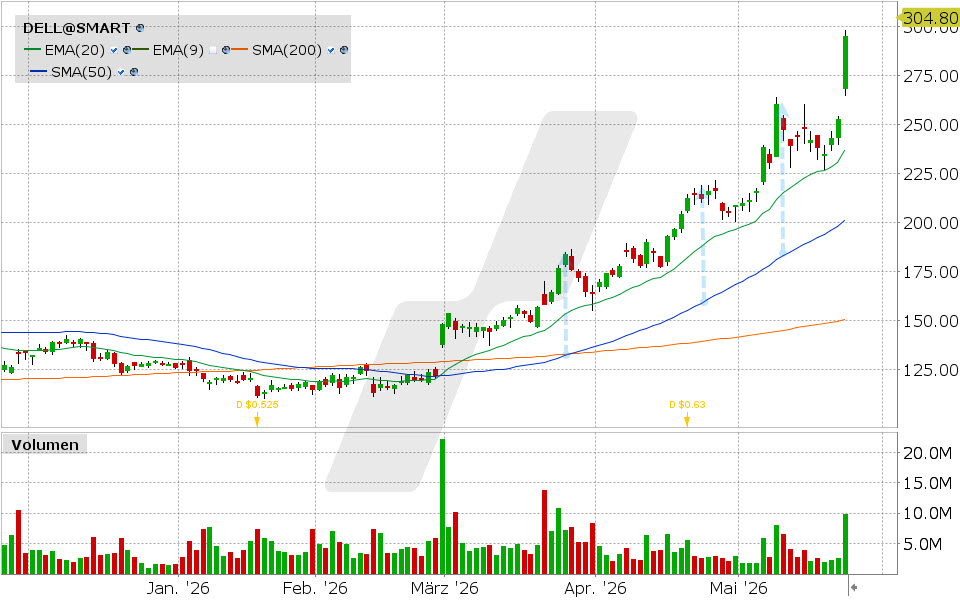Enable the EMA(9) indicator checkbox
960x600 pixels.
[213, 50]
